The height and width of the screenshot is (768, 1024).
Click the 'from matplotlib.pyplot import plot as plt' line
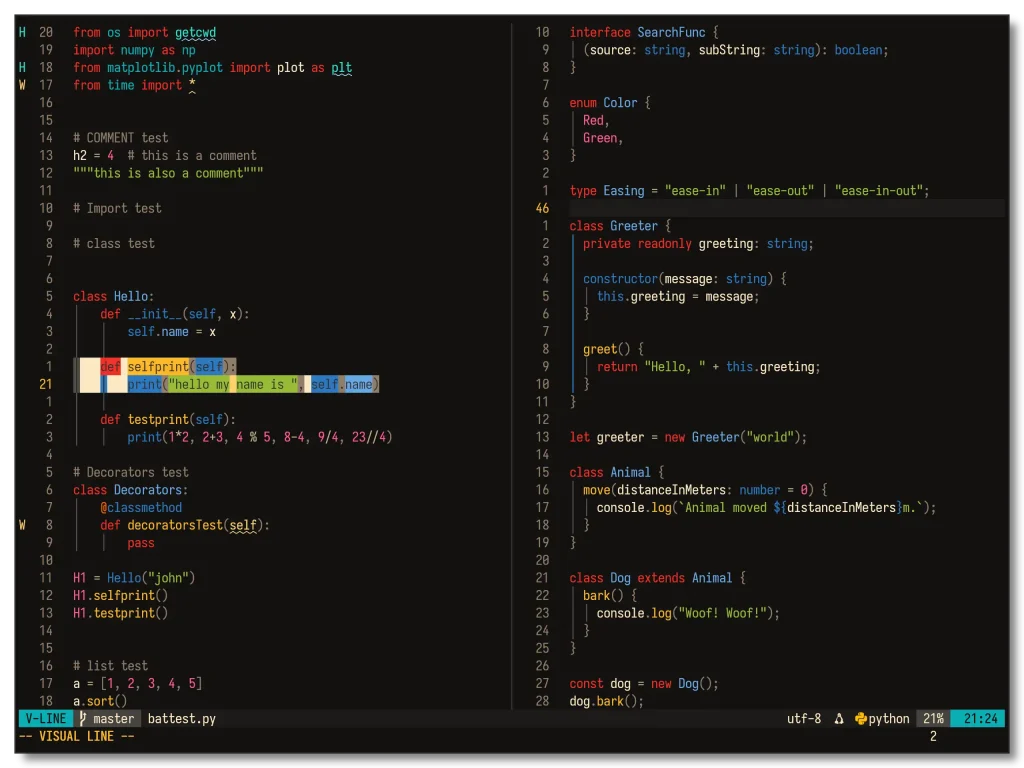click(212, 67)
